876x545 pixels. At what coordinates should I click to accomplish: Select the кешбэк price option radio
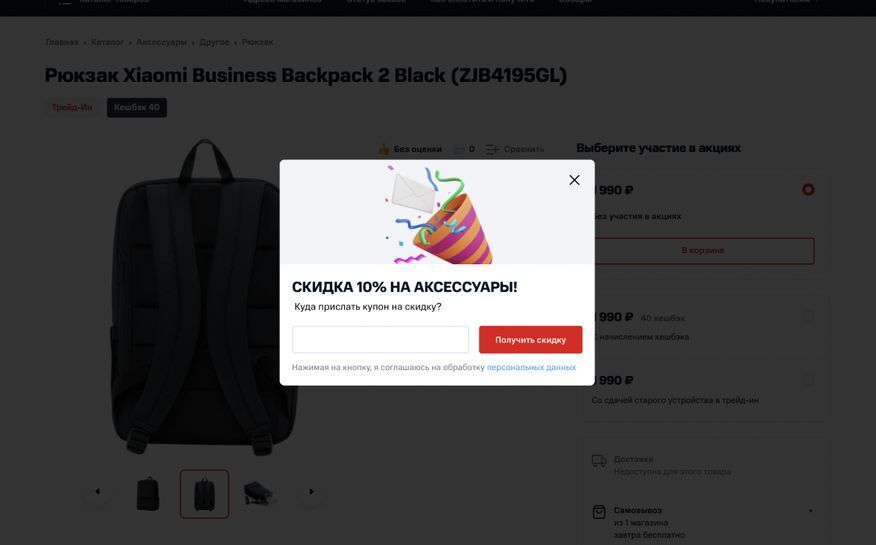[808, 317]
